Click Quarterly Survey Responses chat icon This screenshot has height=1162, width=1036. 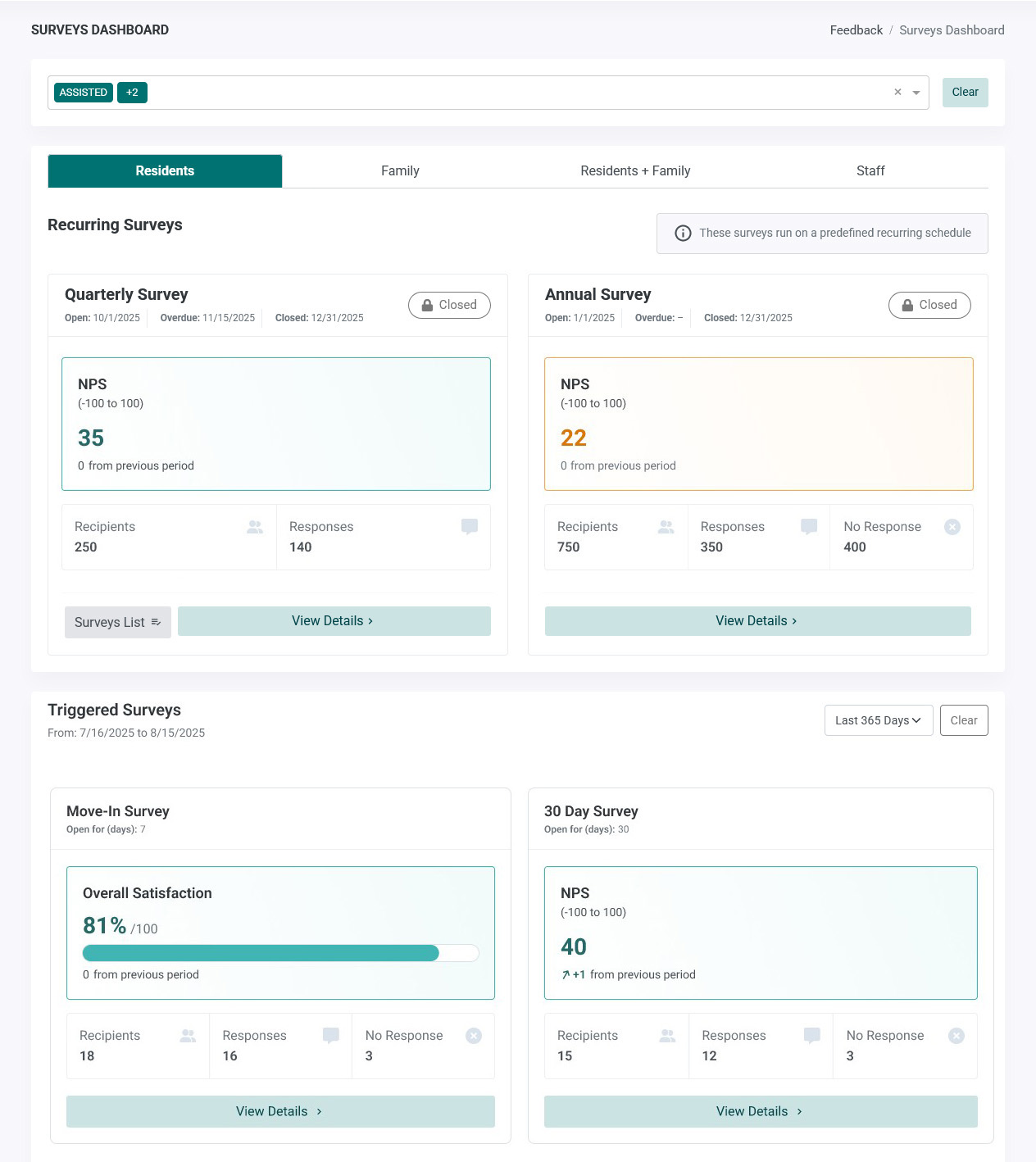[x=470, y=527]
